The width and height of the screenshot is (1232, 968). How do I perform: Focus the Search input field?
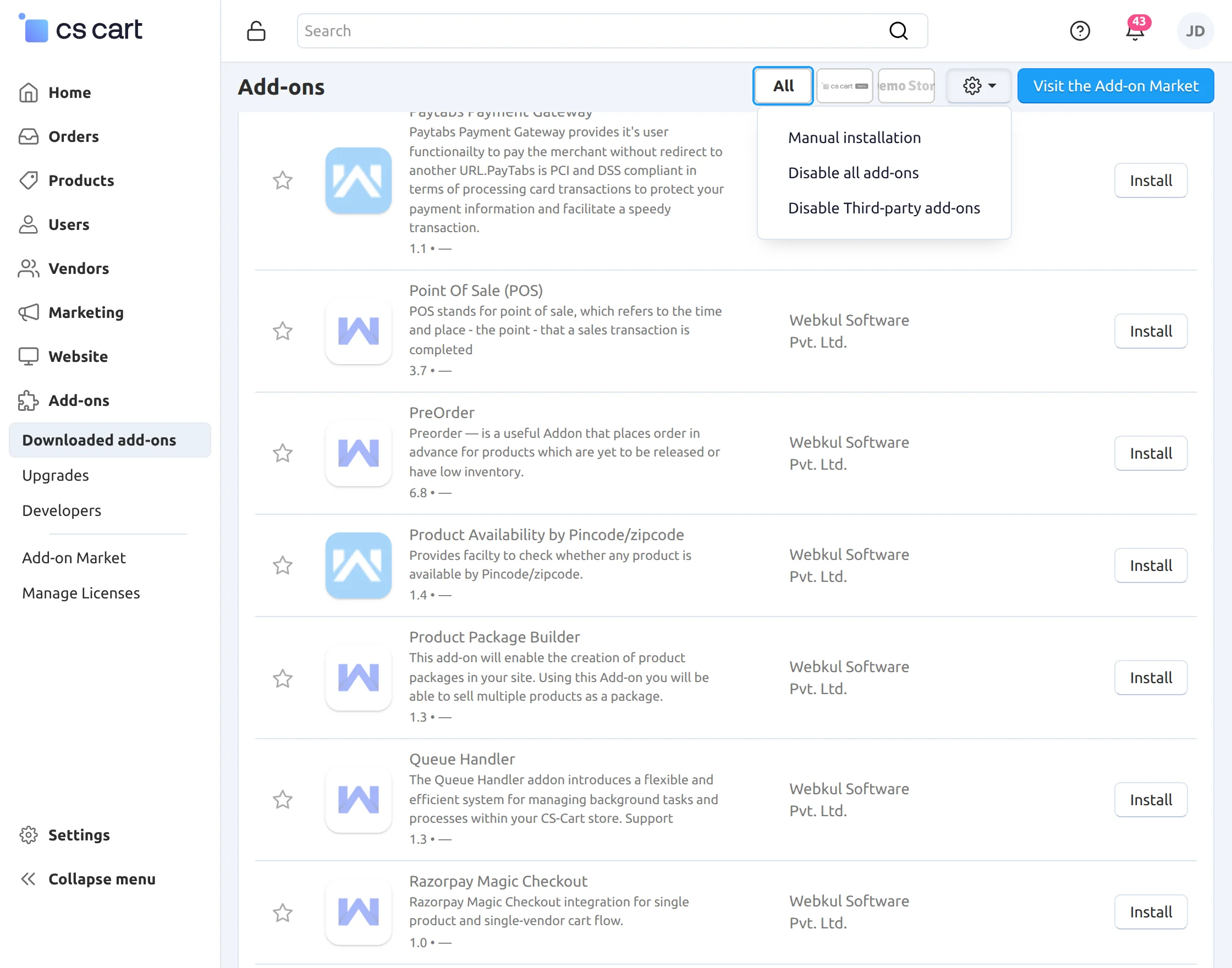[x=612, y=31]
